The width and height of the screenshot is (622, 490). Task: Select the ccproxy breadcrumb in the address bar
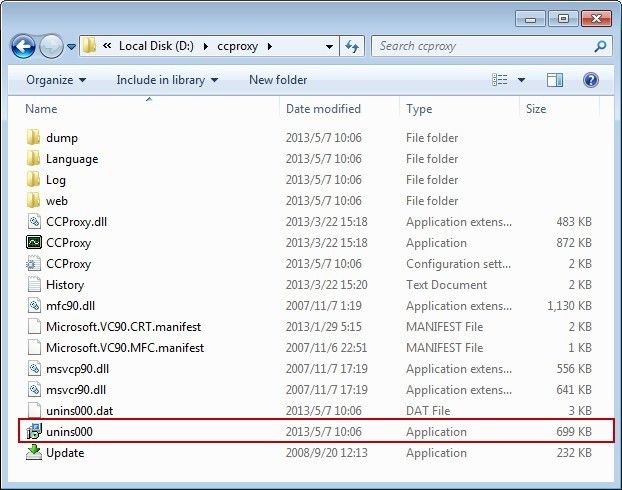(x=238, y=46)
